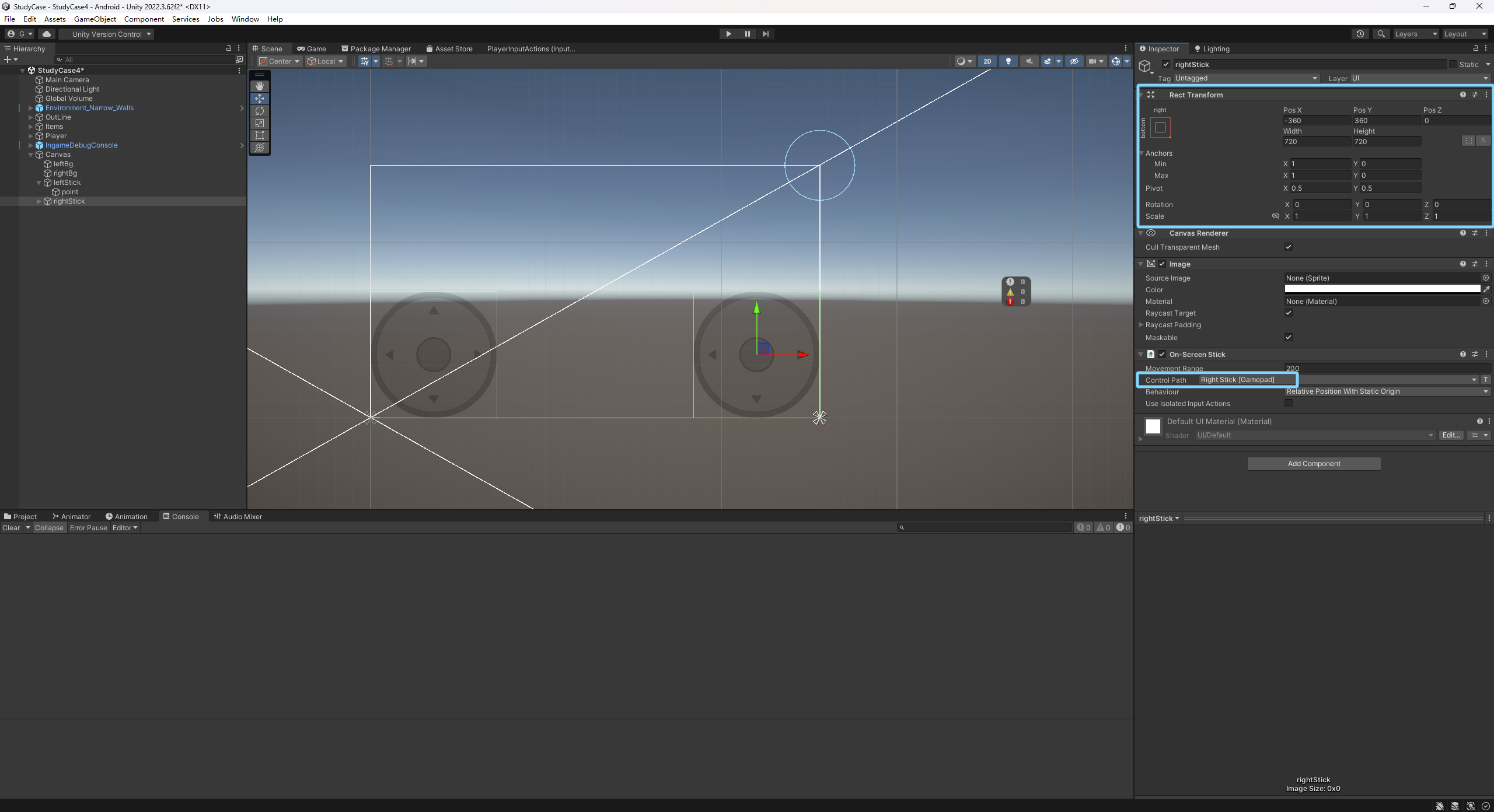1494x812 pixels.
Task: Select the Rect tool in scene toolbar
Action: [x=260, y=135]
